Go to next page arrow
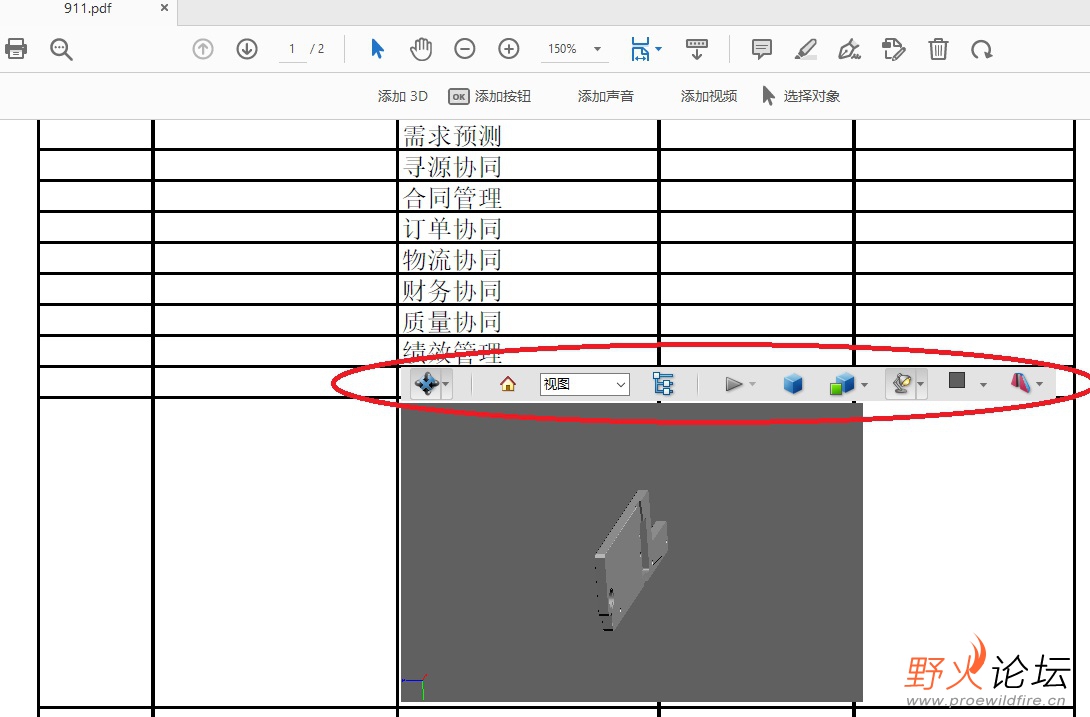 [247, 49]
